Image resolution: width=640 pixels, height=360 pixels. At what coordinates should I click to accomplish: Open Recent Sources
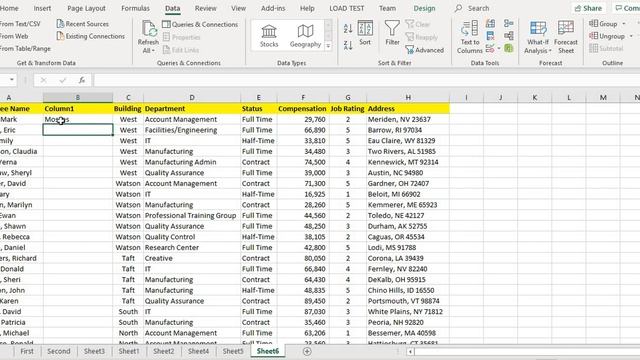(83, 24)
